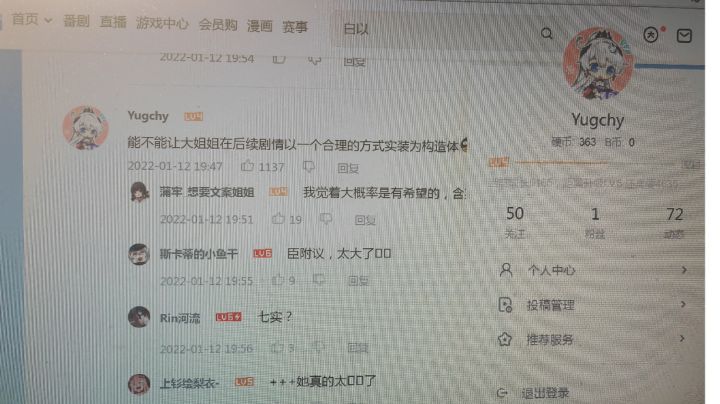Open the 50 关注 following count

tap(515, 222)
